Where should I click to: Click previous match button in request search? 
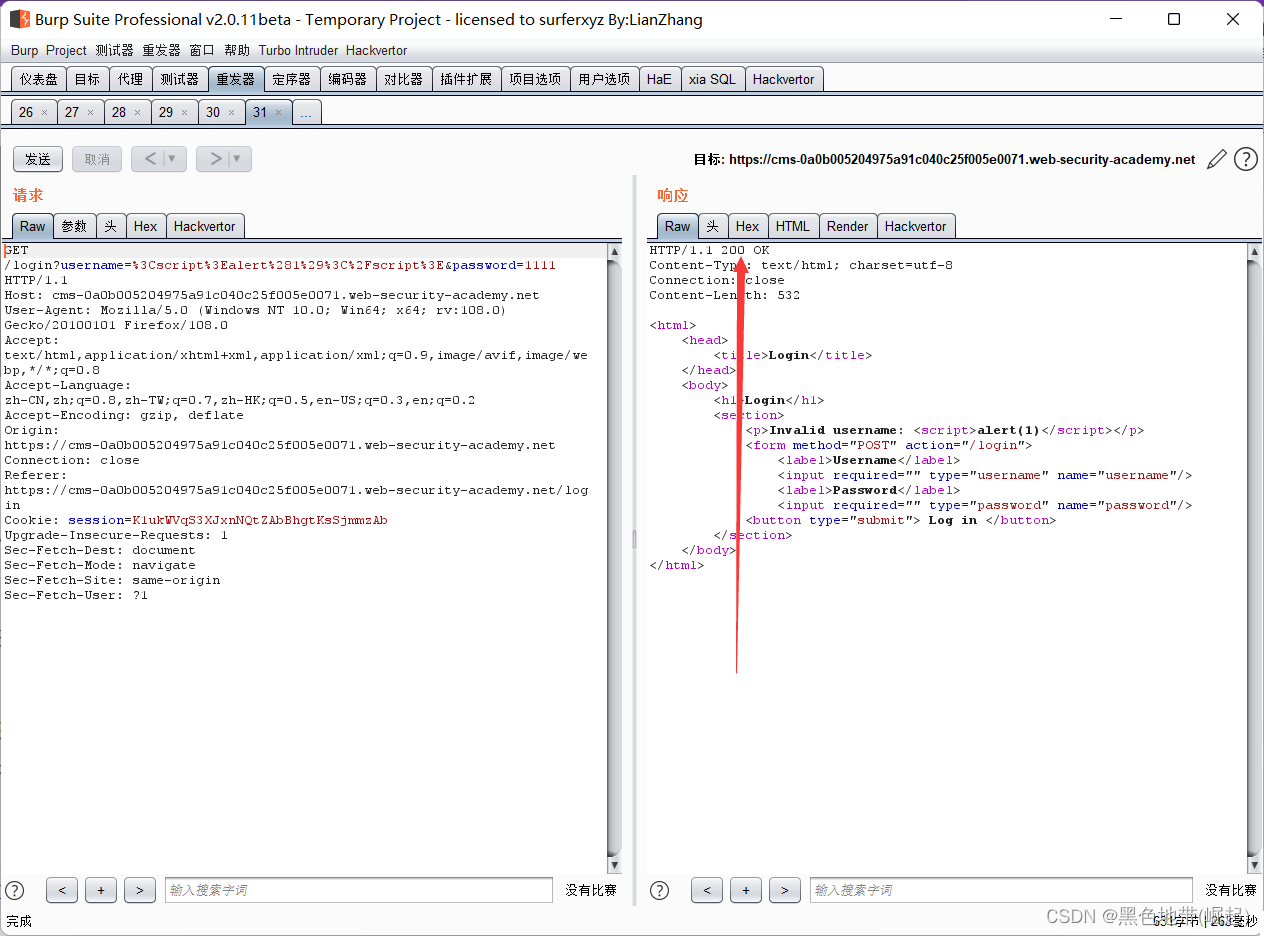tap(61, 890)
